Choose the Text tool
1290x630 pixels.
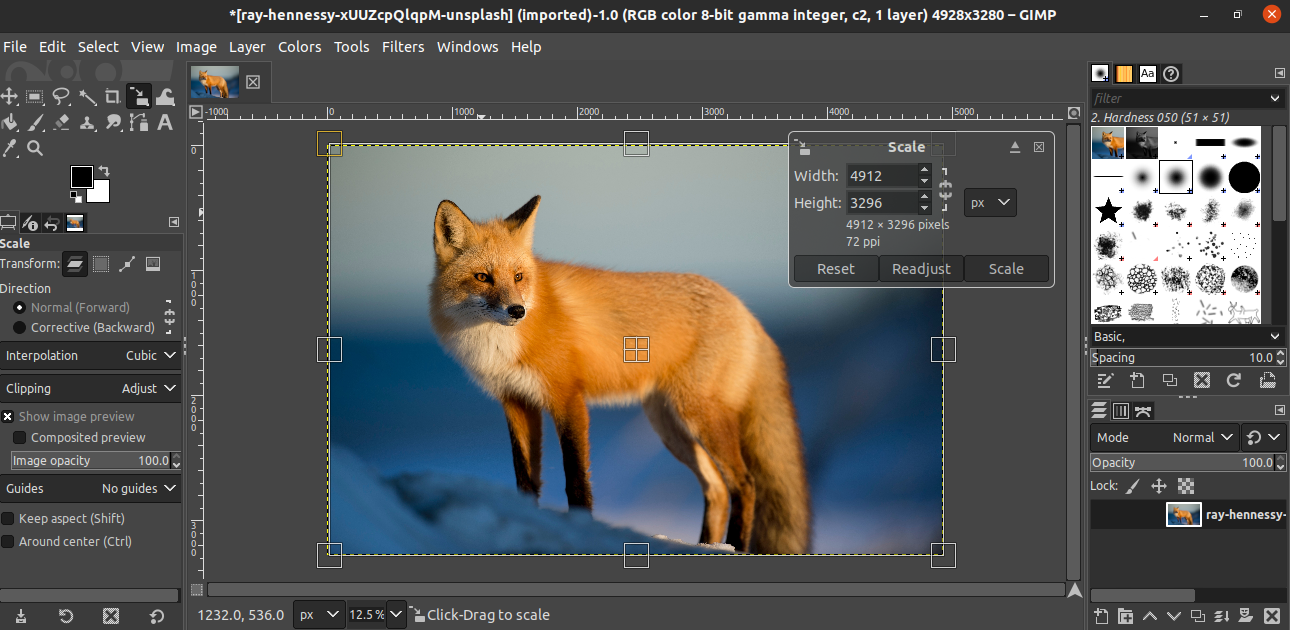pyautogui.click(x=165, y=123)
